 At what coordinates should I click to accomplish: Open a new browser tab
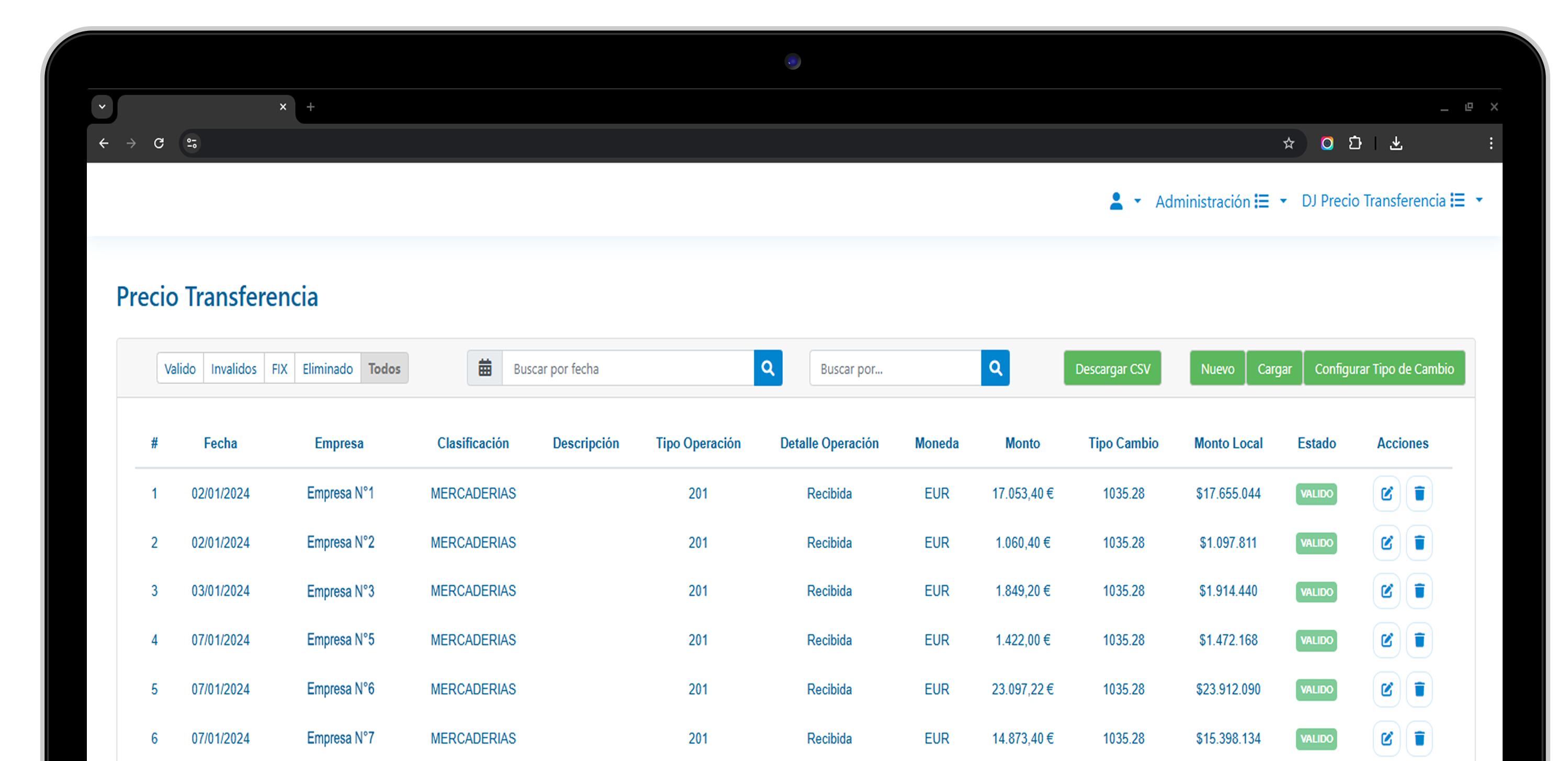coord(310,107)
